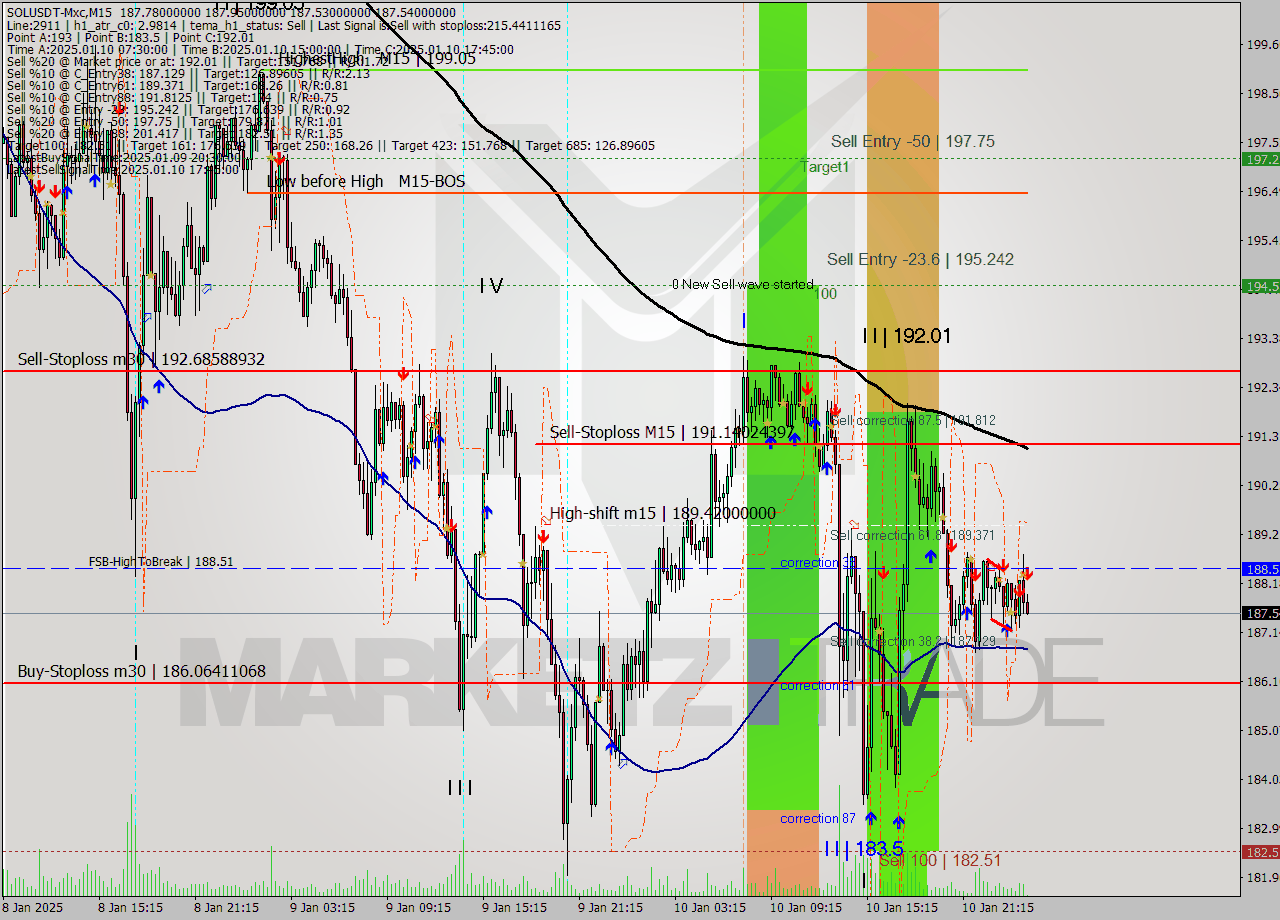Click the 'Low before High M15-BOS' label
The height and width of the screenshot is (920, 1280).
pos(366,181)
